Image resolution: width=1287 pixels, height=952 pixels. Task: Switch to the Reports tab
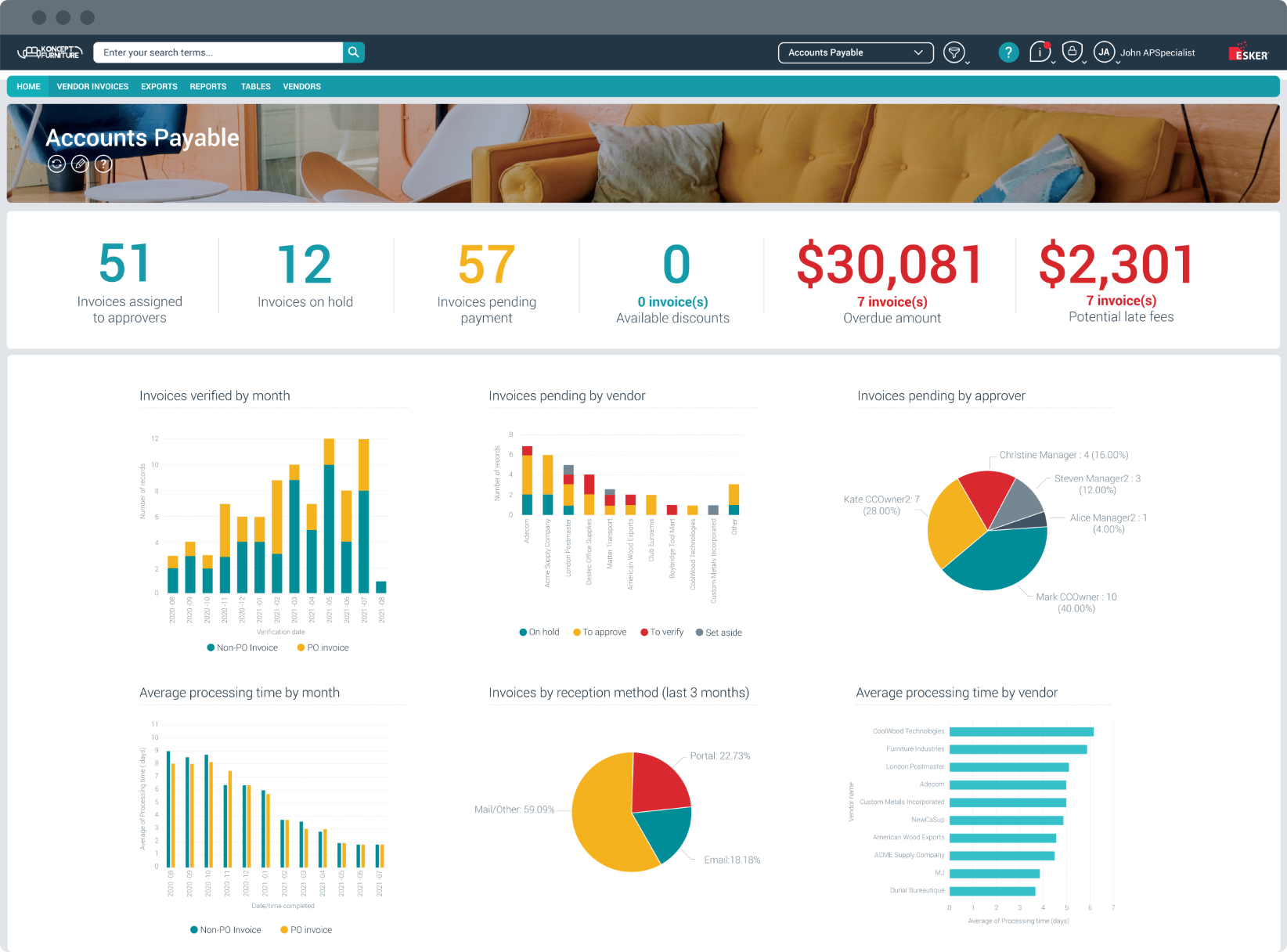coord(207,87)
